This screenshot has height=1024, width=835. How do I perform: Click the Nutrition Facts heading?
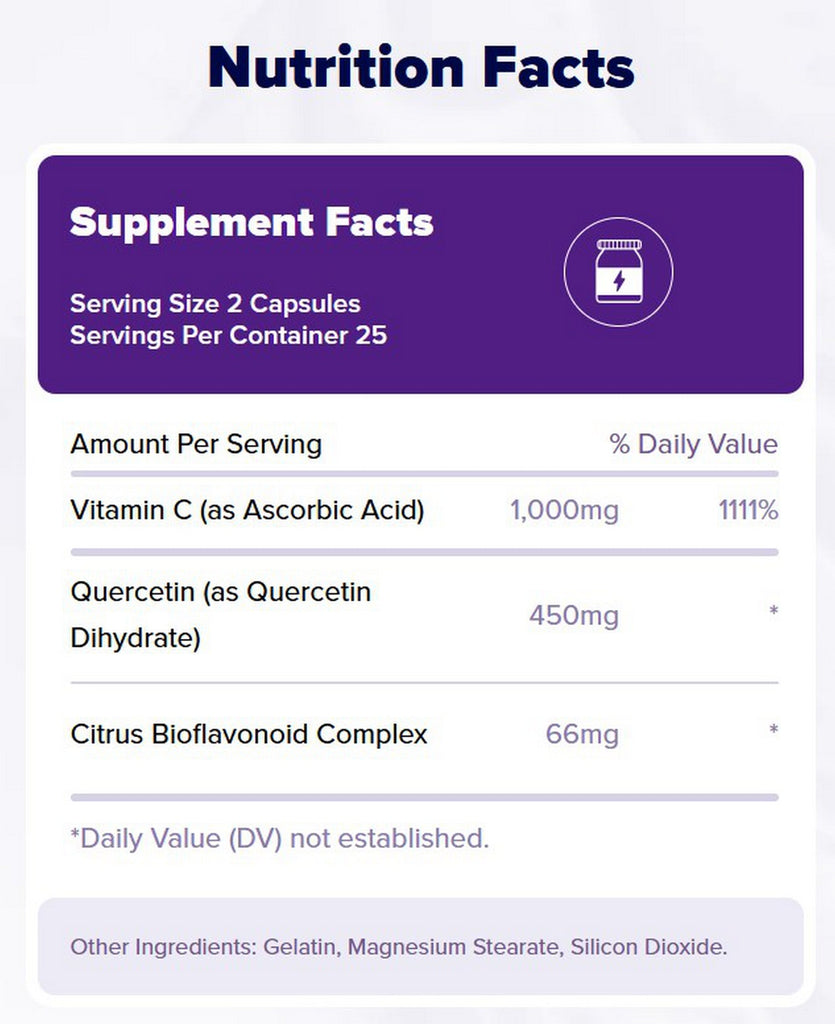(x=421, y=67)
